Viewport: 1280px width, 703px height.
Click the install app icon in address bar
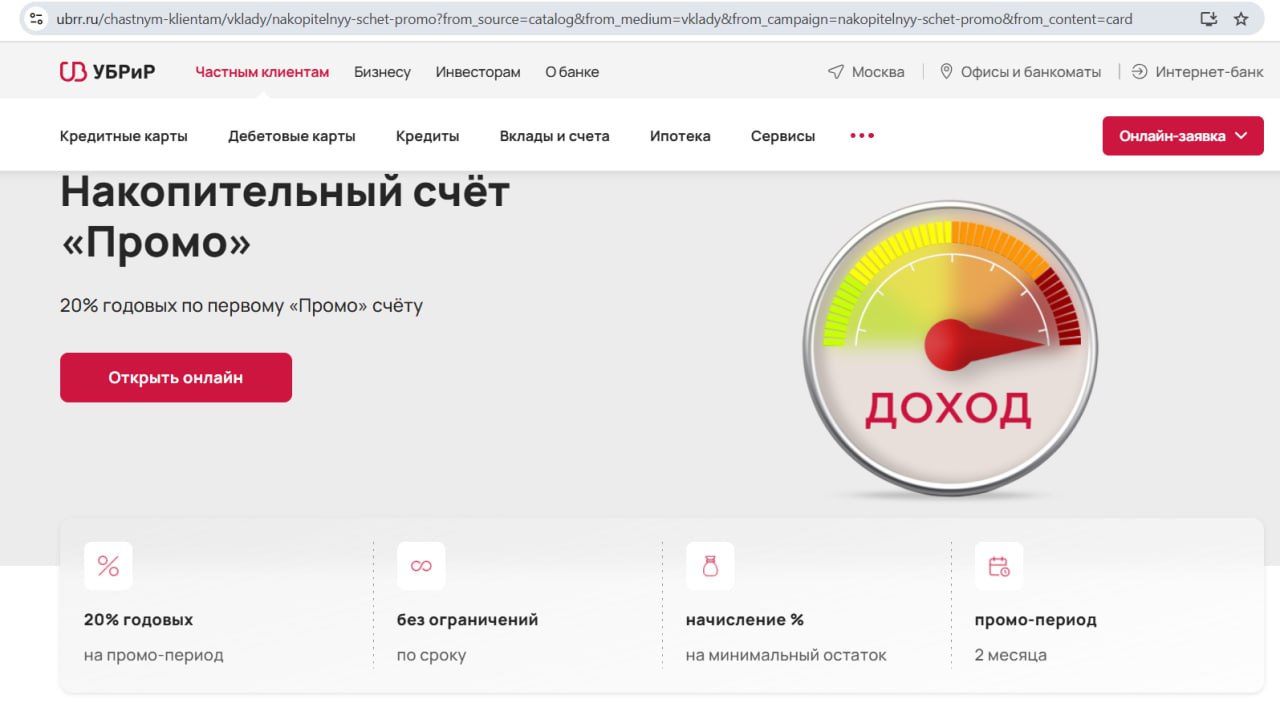[1208, 19]
